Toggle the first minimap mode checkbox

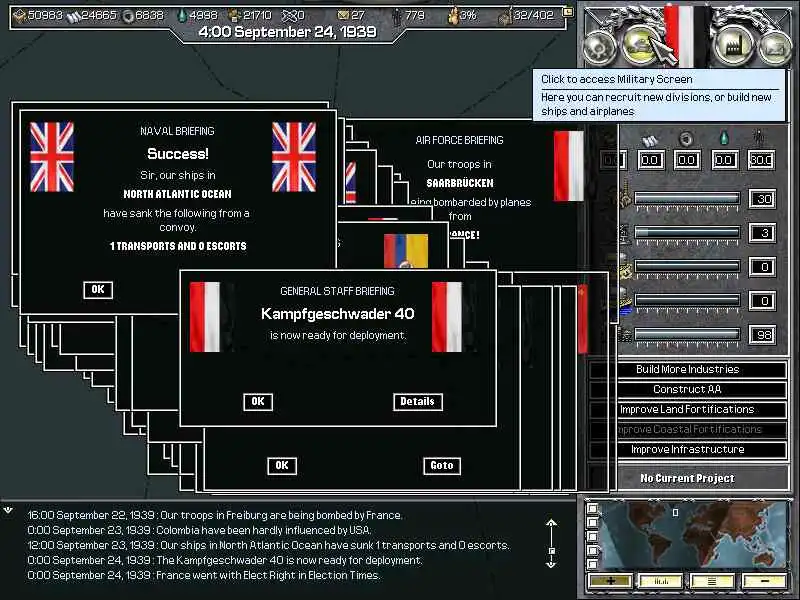pos(592,508)
